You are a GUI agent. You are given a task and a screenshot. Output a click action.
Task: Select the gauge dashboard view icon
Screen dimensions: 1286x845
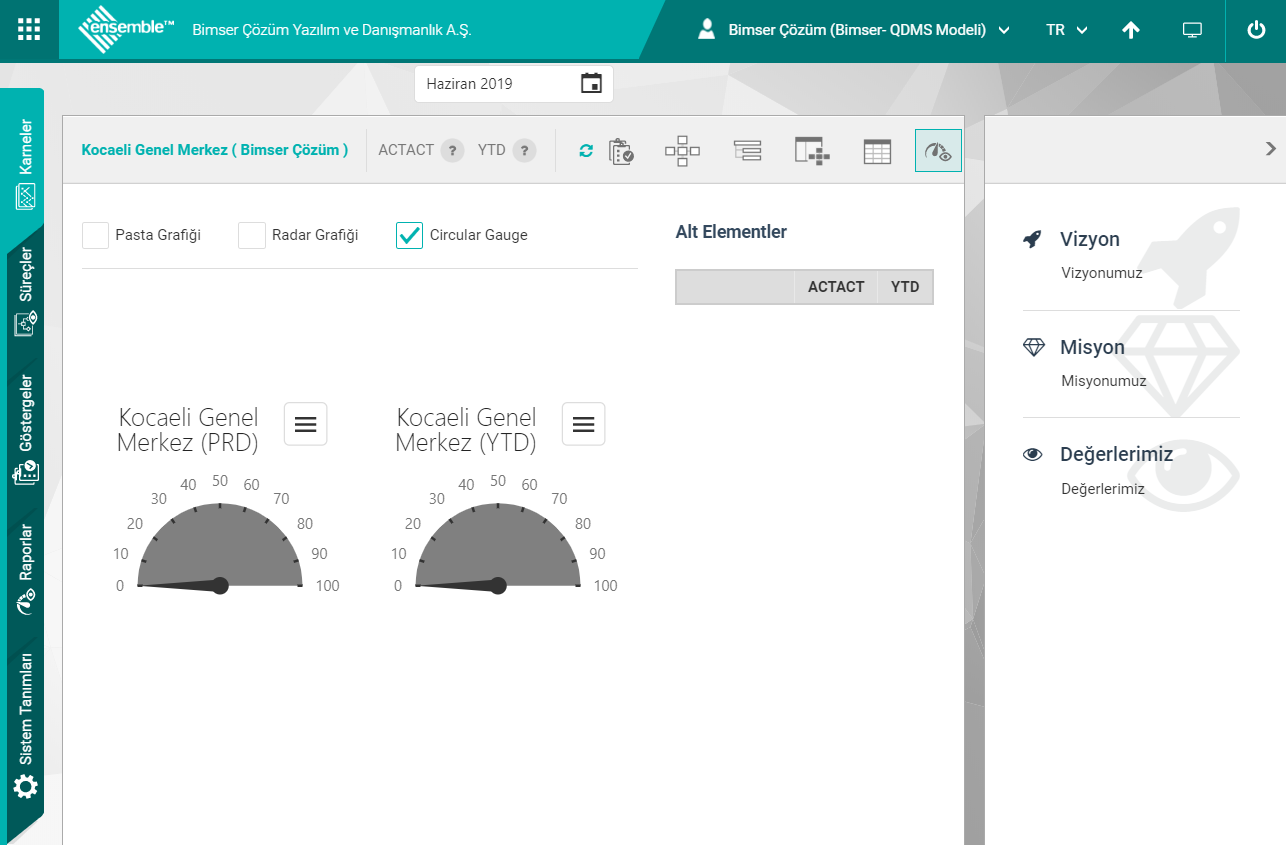(938, 151)
